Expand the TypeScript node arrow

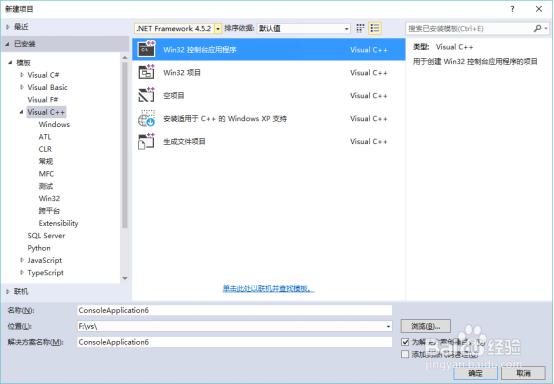tap(22, 273)
